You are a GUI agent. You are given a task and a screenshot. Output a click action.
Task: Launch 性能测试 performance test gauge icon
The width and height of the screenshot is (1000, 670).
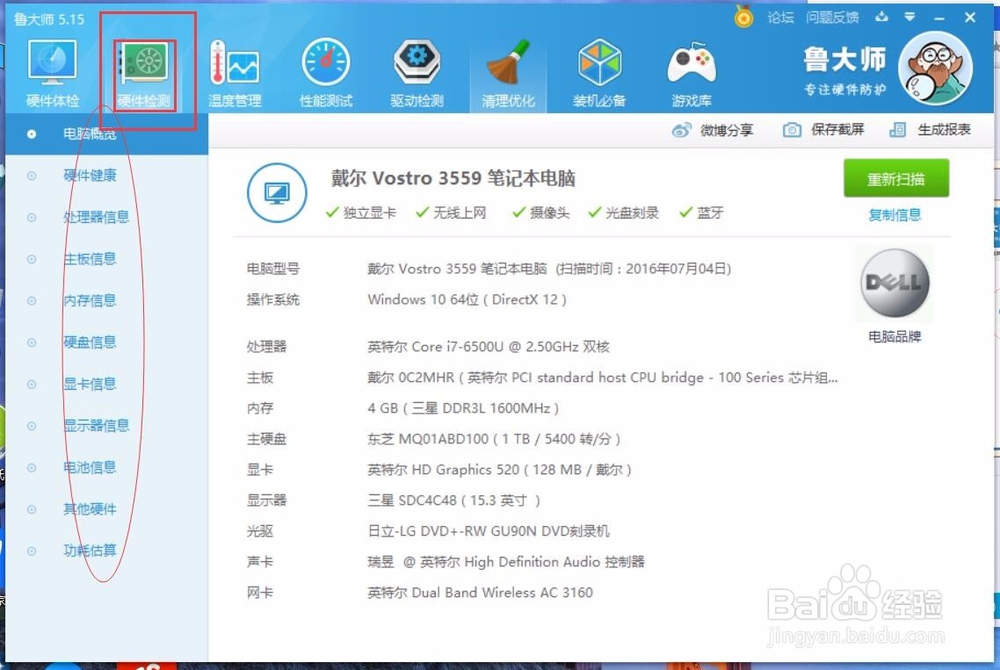click(x=326, y=62)
